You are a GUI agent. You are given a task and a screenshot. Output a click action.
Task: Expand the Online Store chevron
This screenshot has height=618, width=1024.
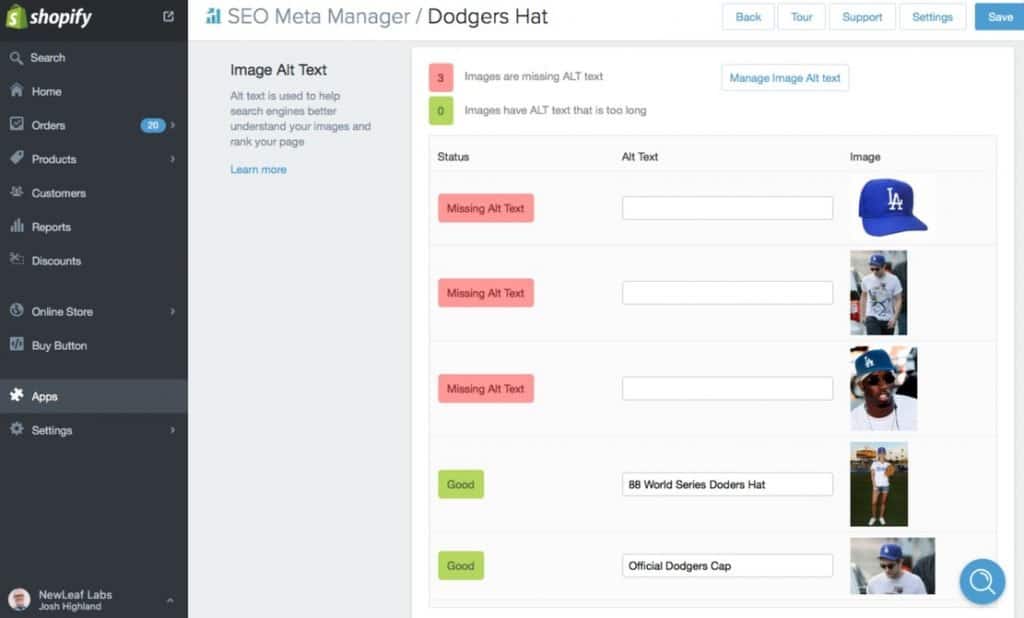tap(173, 311)
